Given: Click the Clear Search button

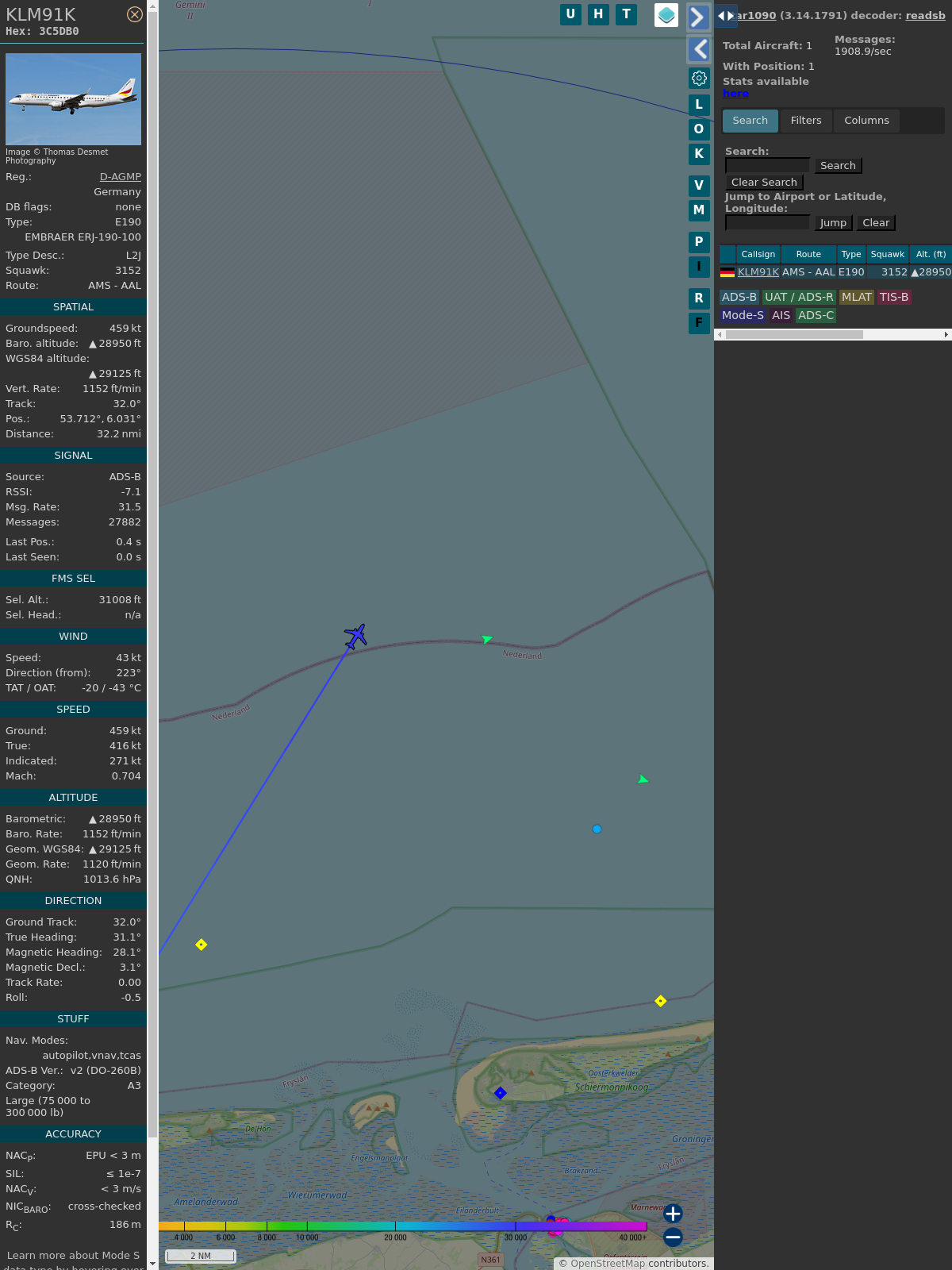Looking at the screenshot, I should pos(764,183).
